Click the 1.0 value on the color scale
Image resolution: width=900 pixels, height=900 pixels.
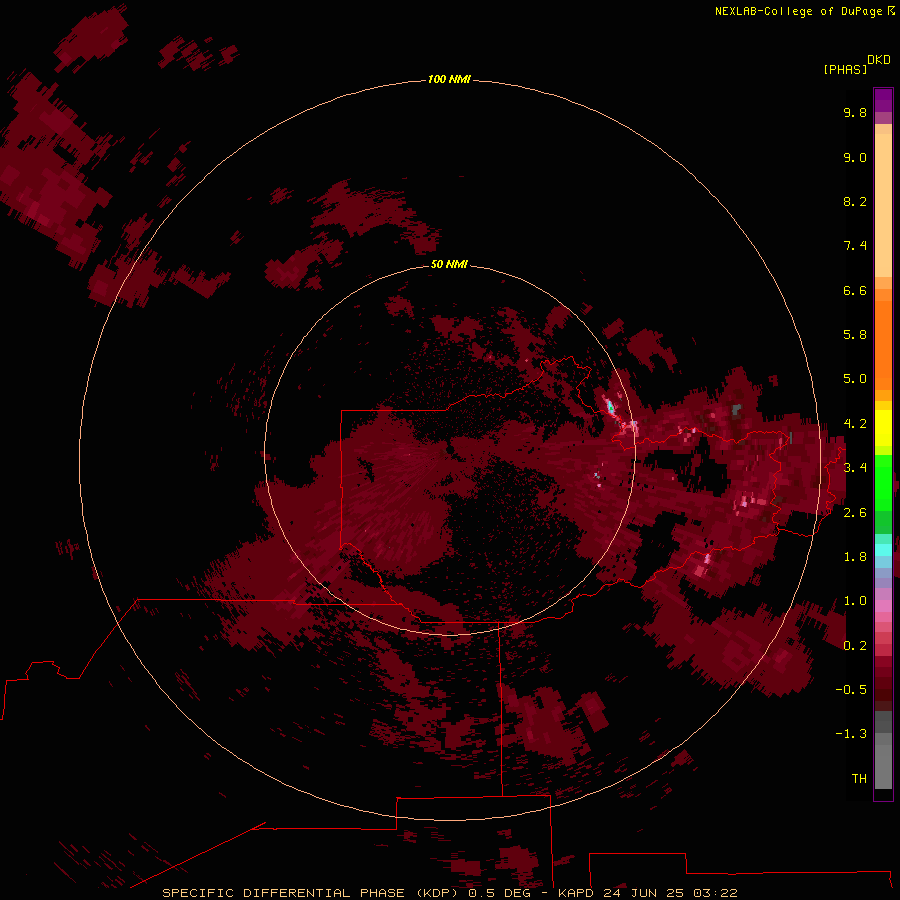click(x=855, y=601)
